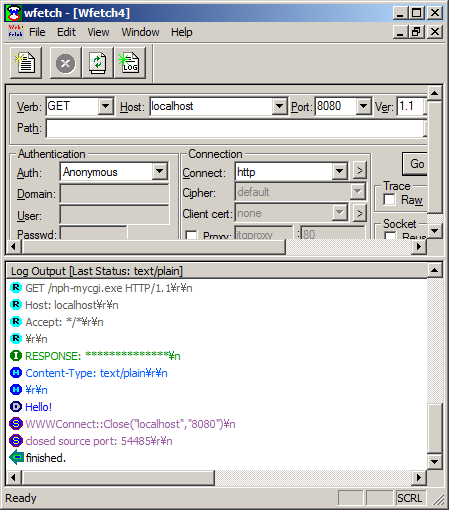Open the Help menu

(182, 32)
